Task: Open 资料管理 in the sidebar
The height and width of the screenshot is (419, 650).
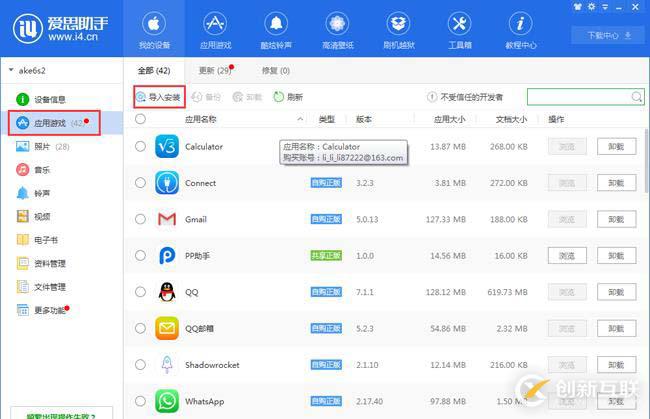Action: tap(41, 263)
